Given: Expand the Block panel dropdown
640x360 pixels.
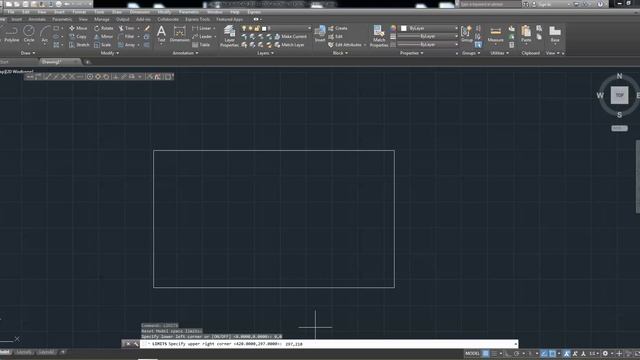Looking at the screenshot, I should pos(340,53).
